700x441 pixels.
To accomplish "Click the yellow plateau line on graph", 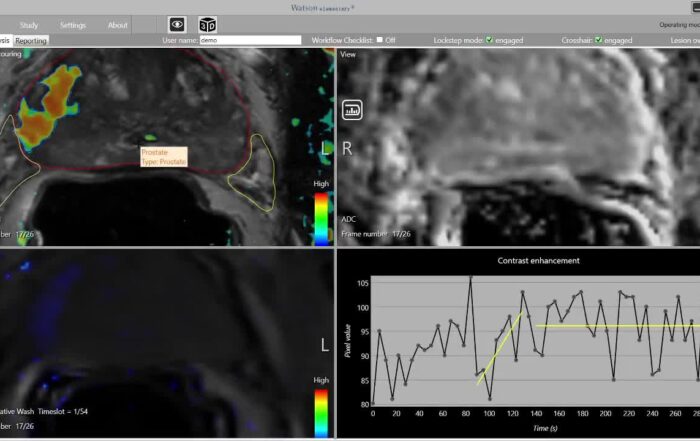I will [x=610, y=326].
